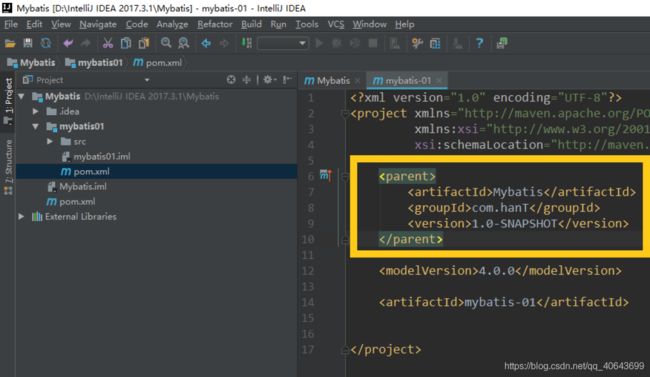This screenshot has width=650, height=377.
Task: Collapse the mybatis01 module node
Action: click(36, 126)
